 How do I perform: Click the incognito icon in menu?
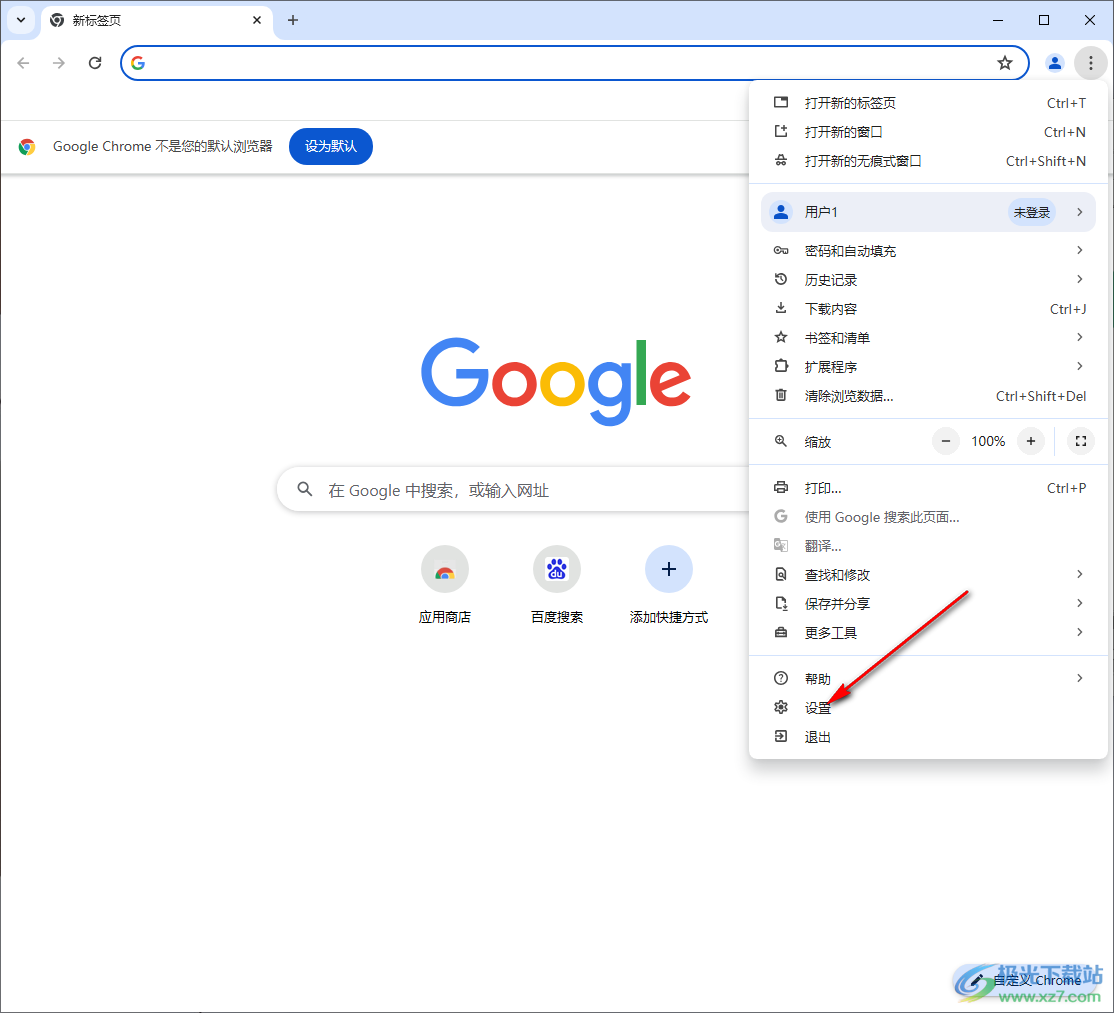click(x=781, y=161)
